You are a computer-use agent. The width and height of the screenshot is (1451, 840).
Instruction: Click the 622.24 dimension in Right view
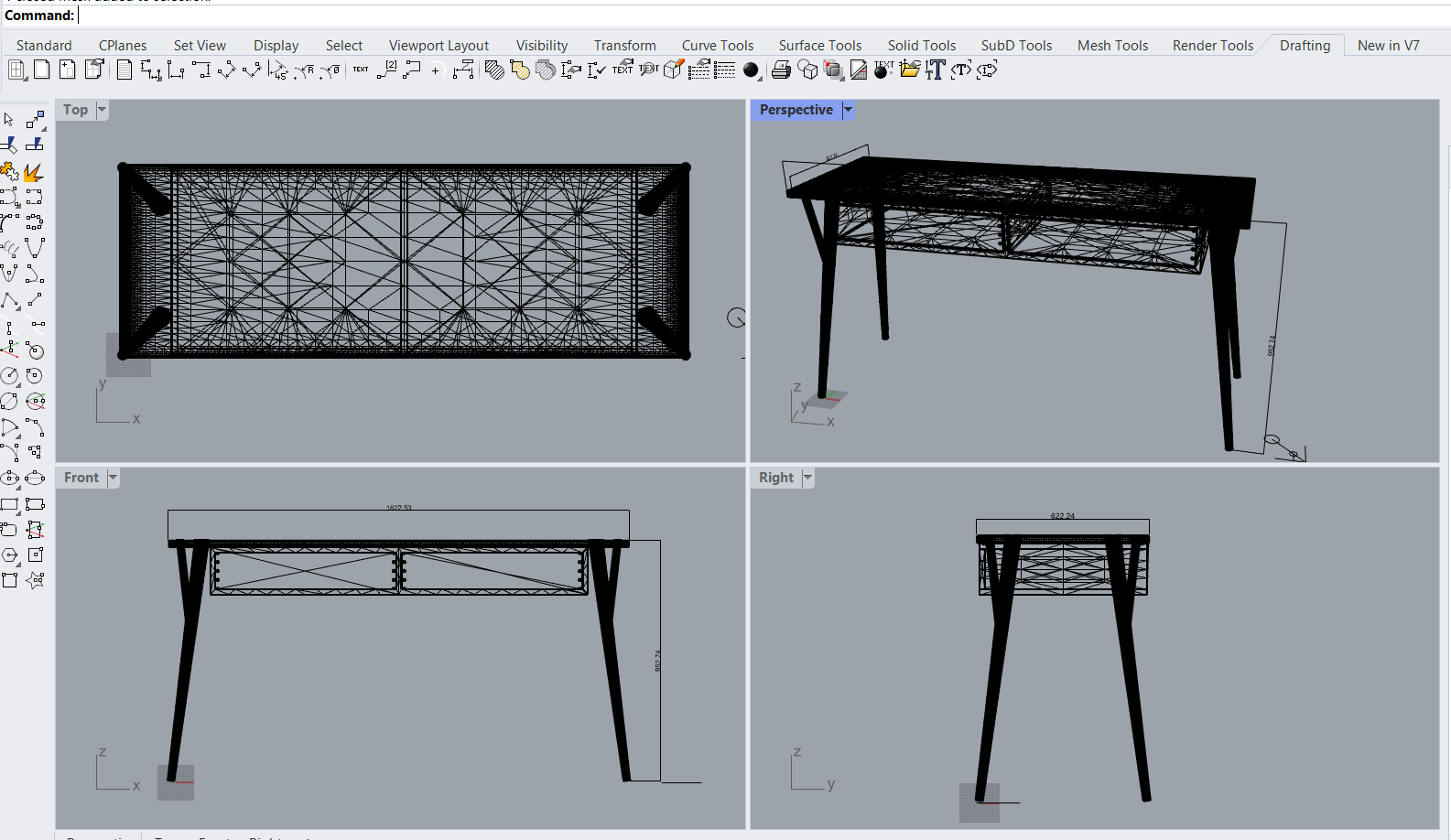[x=1063, y=516]
